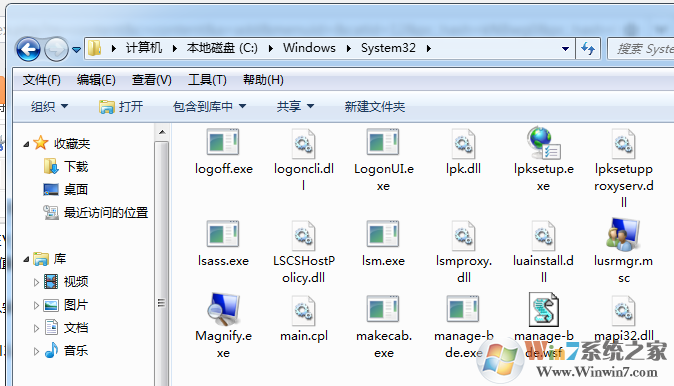Open the 工具(T) menu
Screen dimensions: 674x386
click(207, 80)
